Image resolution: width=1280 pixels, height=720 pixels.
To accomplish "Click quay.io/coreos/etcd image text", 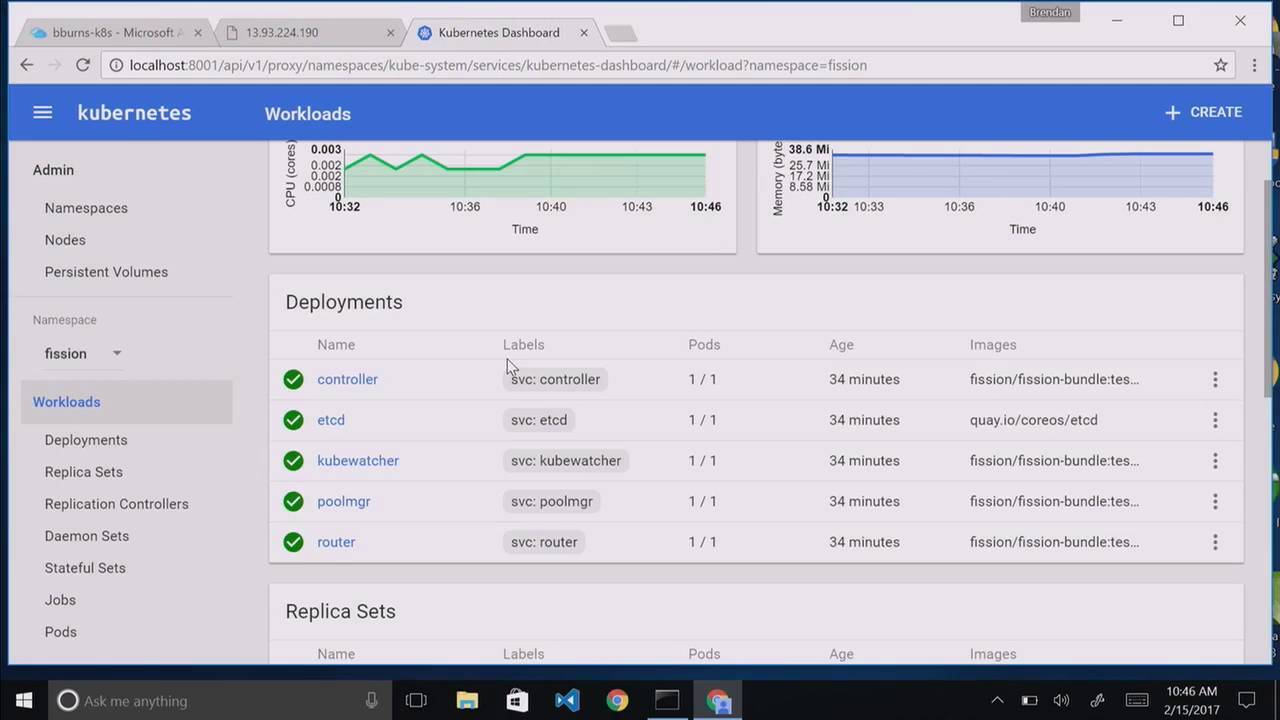I will coord(1033,420).
